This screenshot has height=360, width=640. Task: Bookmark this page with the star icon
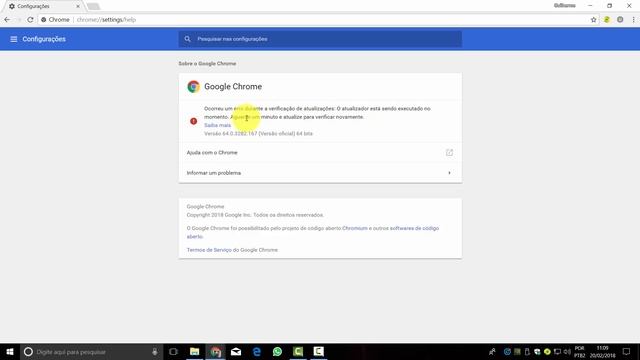coord(593,20)
